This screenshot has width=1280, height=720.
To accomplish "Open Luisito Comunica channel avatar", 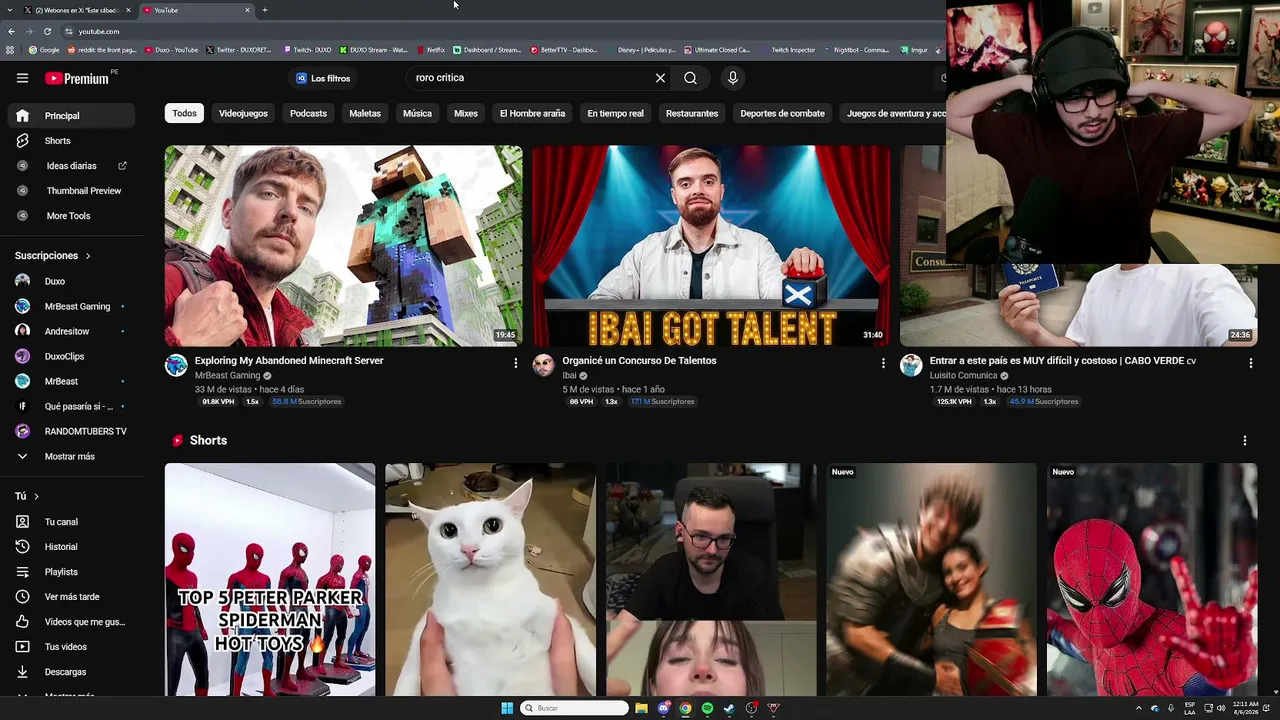I will click(x=911, y=365).
